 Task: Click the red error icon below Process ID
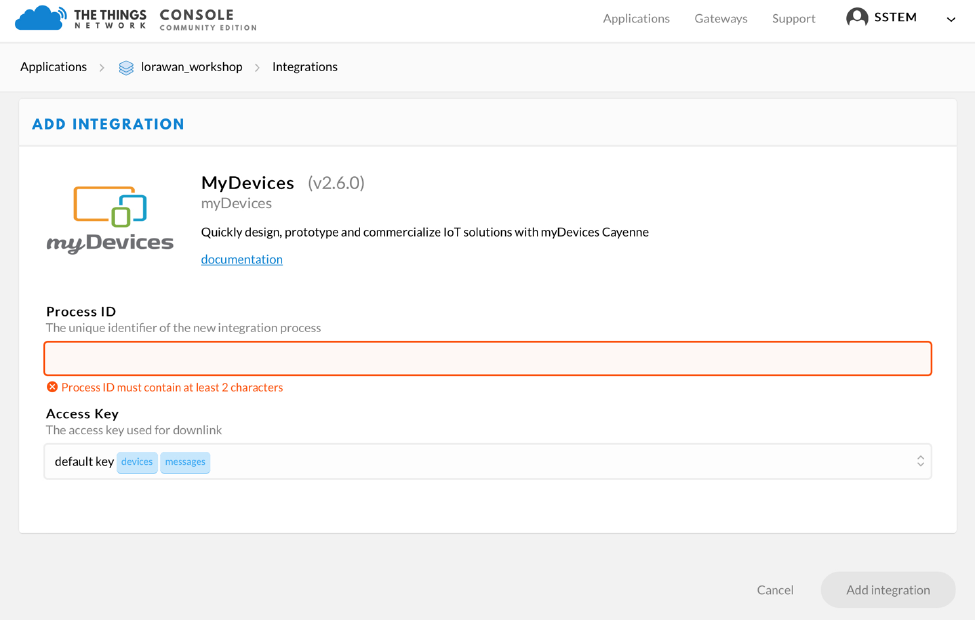[x=52, y=387]
